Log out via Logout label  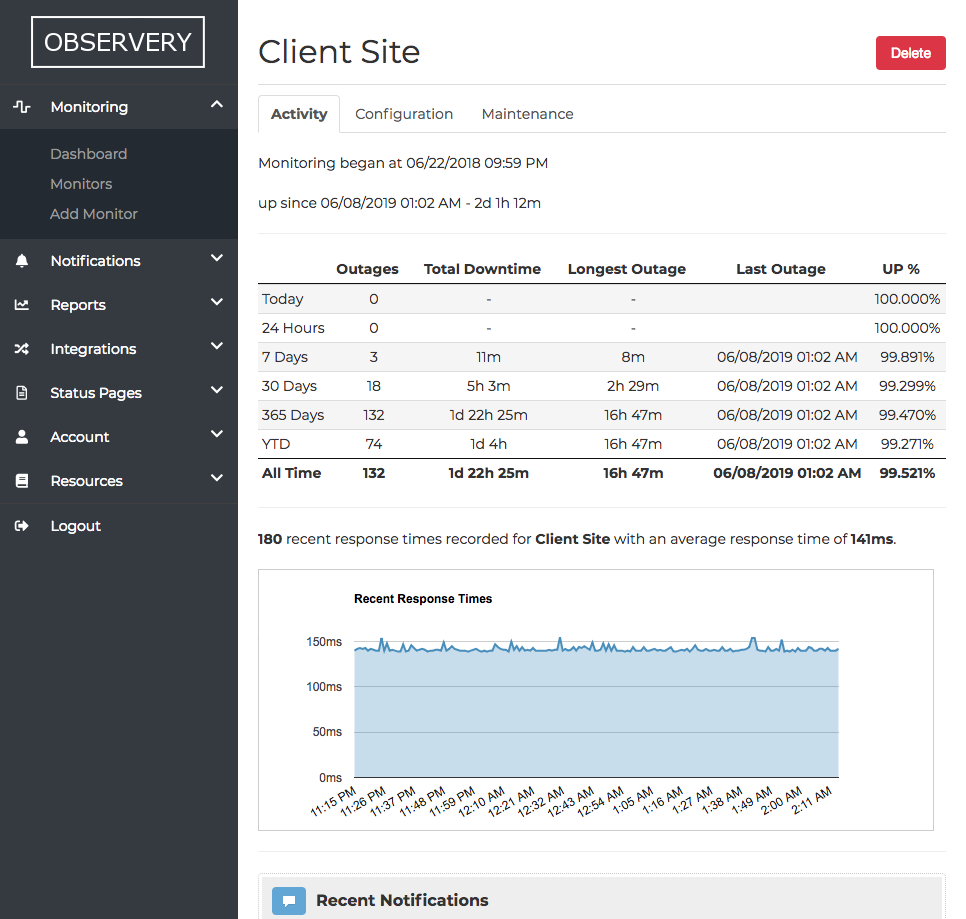(x=76, y=525)
